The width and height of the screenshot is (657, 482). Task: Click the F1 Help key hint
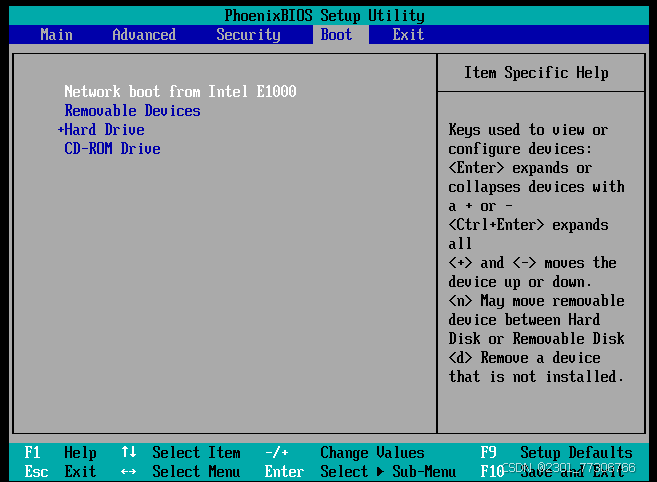(x=60, y=453)
